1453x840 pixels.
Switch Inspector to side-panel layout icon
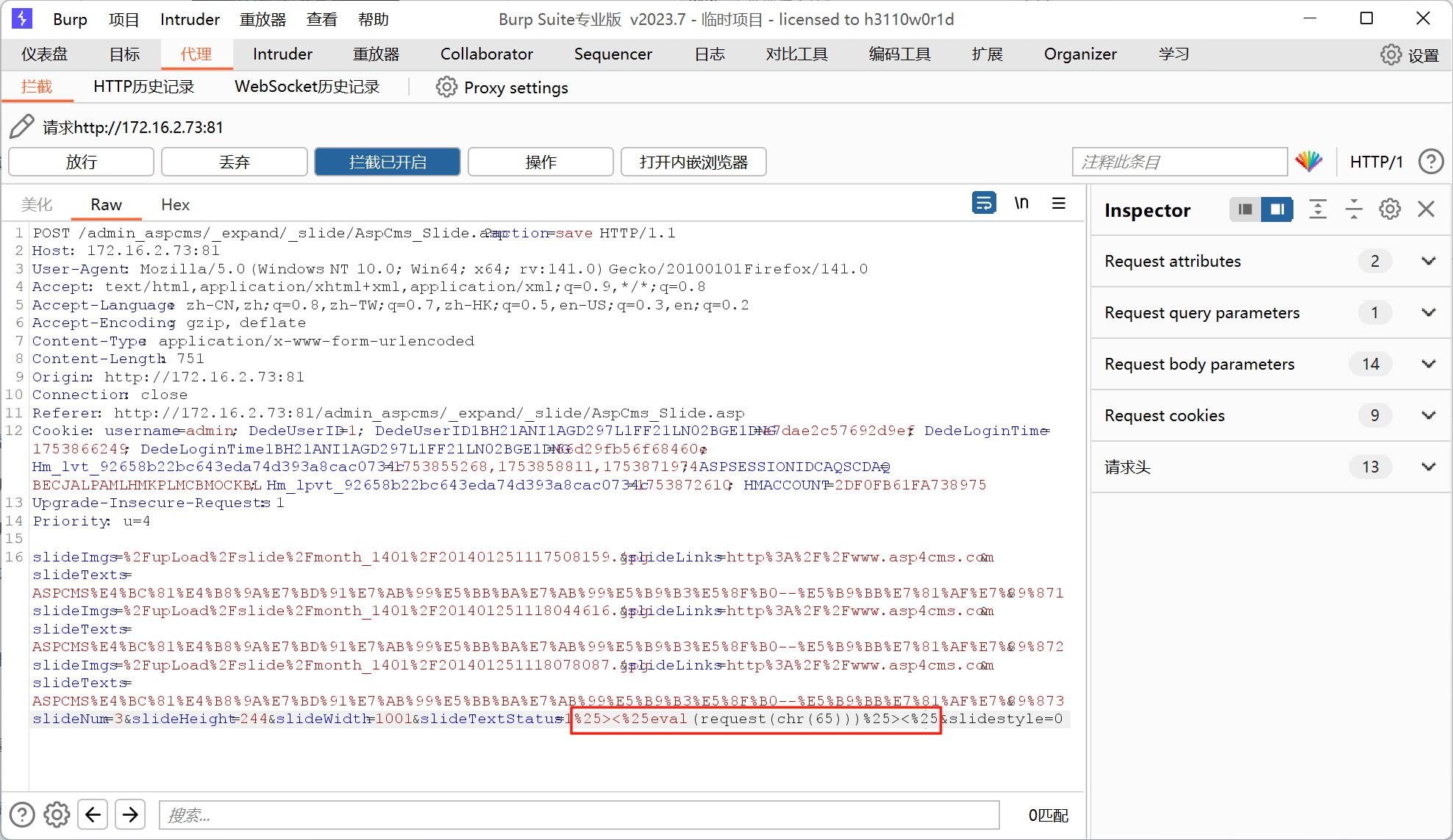[1277, 209]
